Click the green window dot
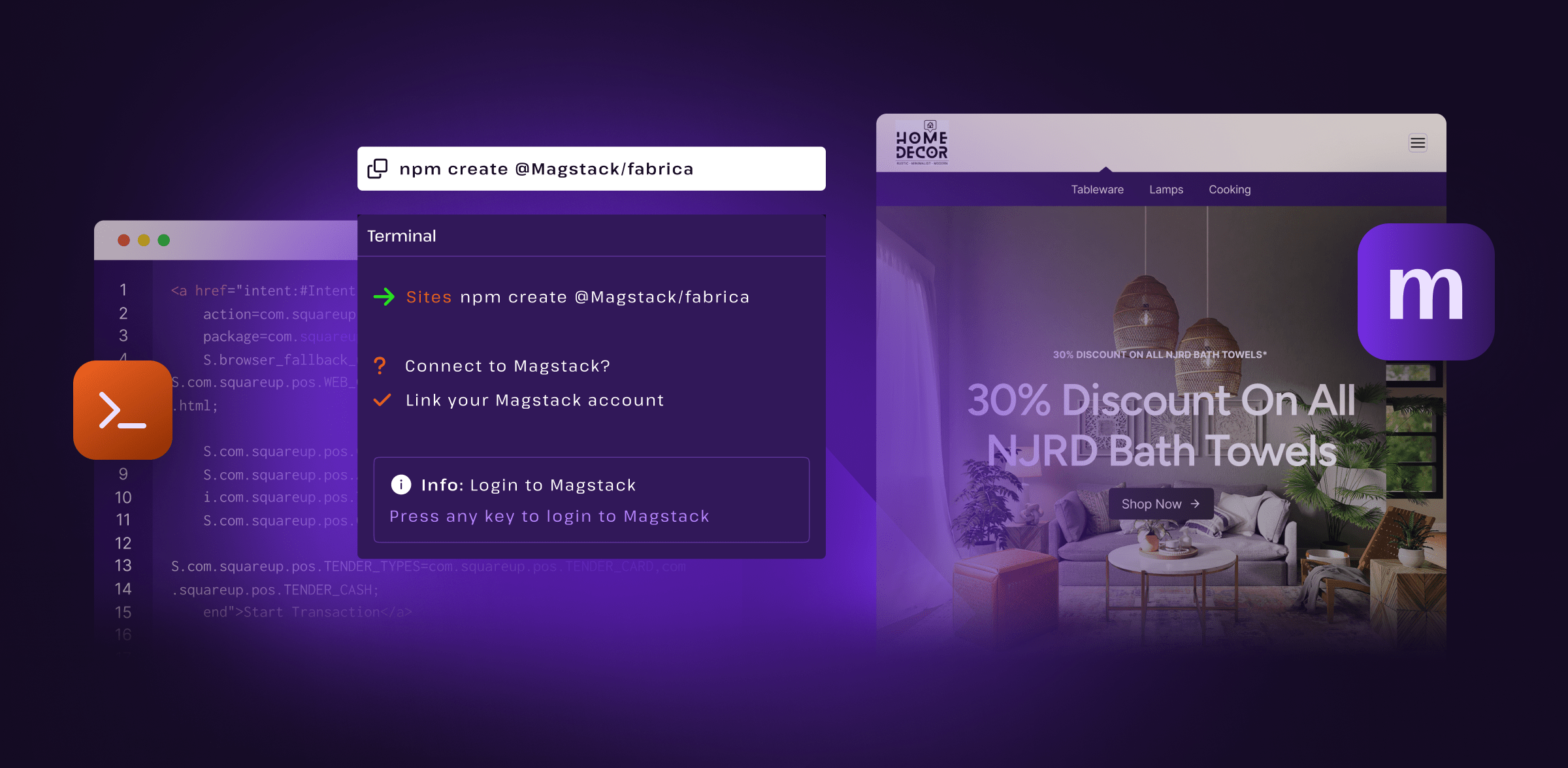The width and height of the screenshot is (1568, 768). [x=164, y=240]
